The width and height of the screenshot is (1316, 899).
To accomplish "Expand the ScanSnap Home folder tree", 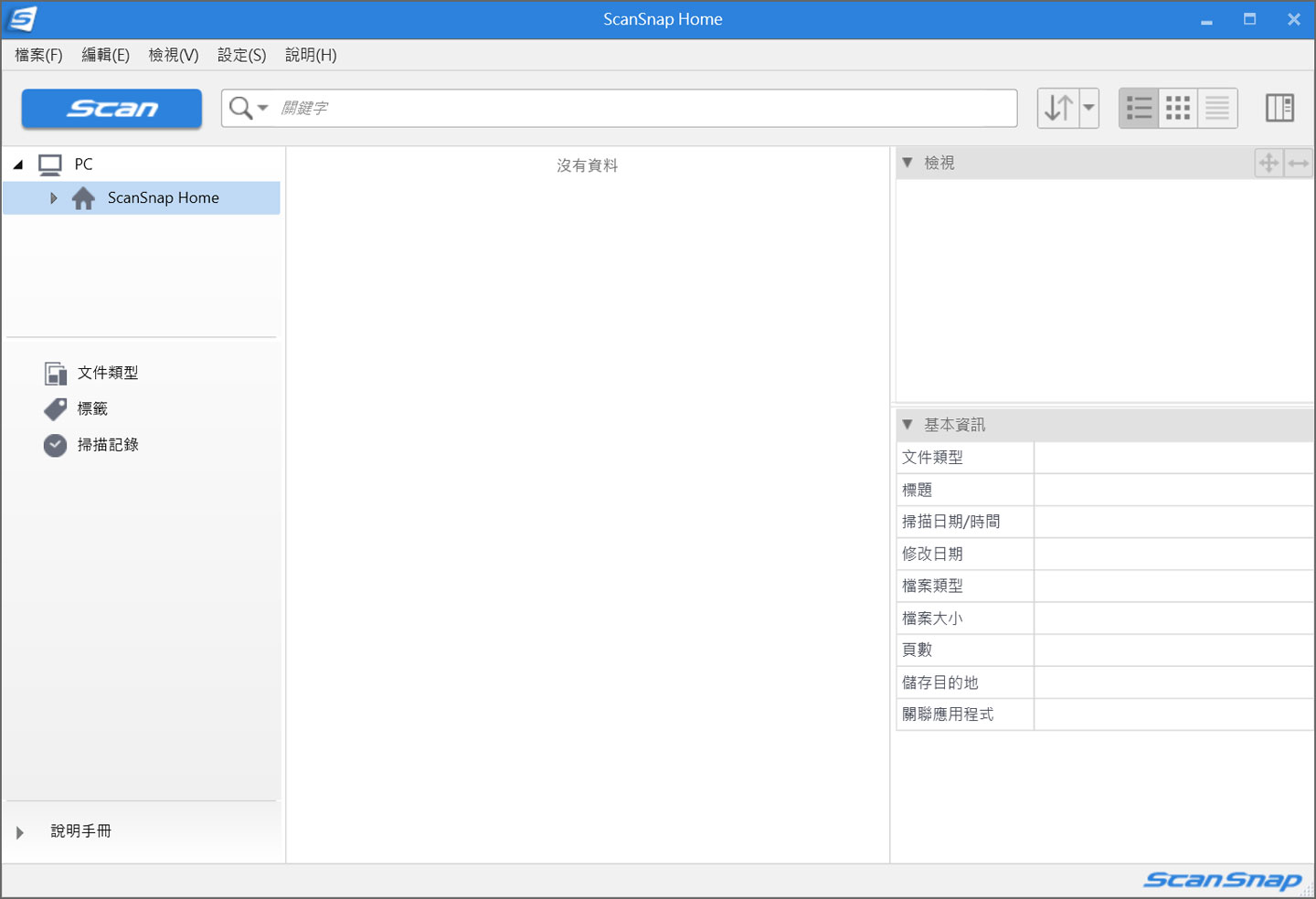I will tap(53, 197).
